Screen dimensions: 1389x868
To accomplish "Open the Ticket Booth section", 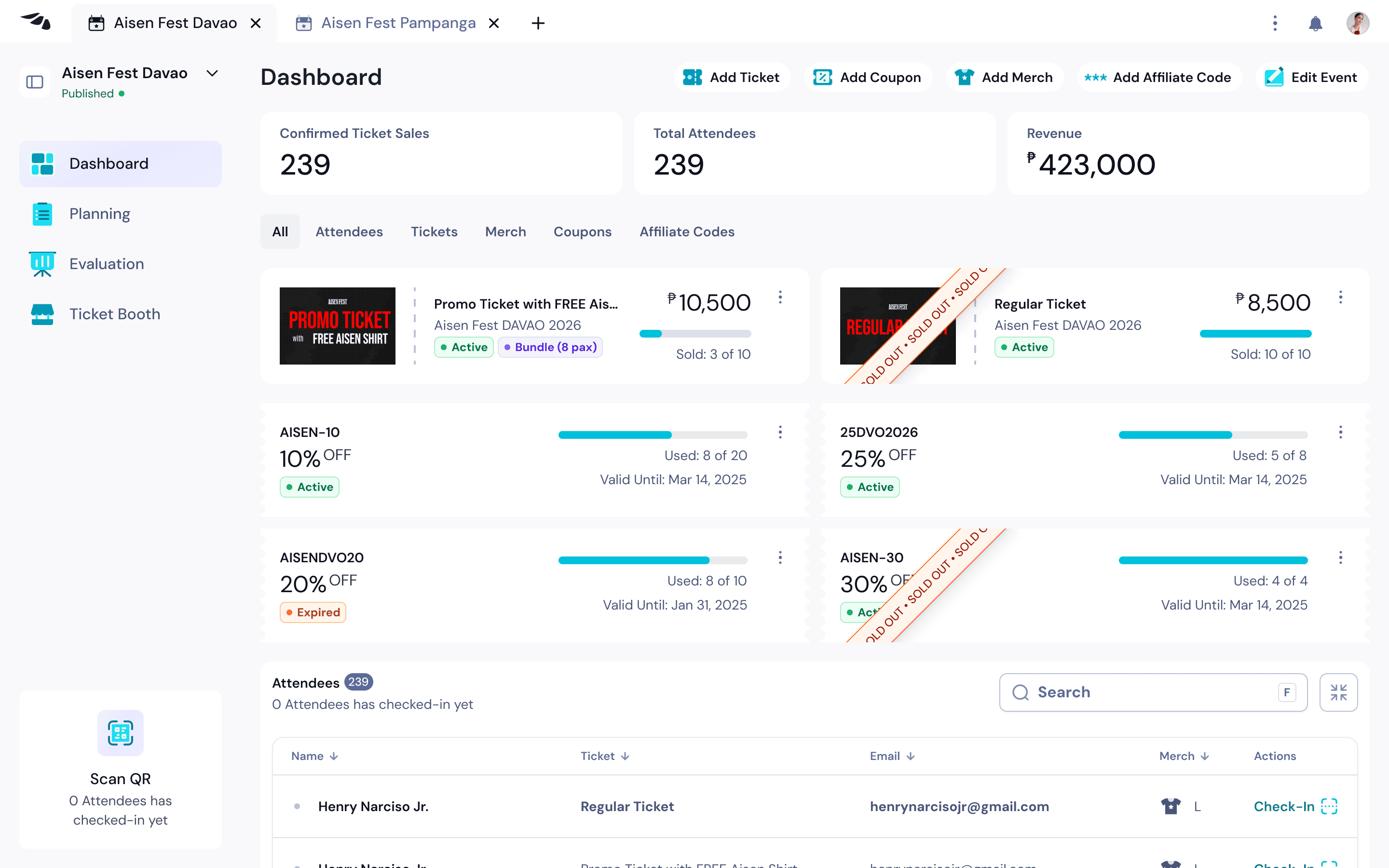I will point(115,313).
